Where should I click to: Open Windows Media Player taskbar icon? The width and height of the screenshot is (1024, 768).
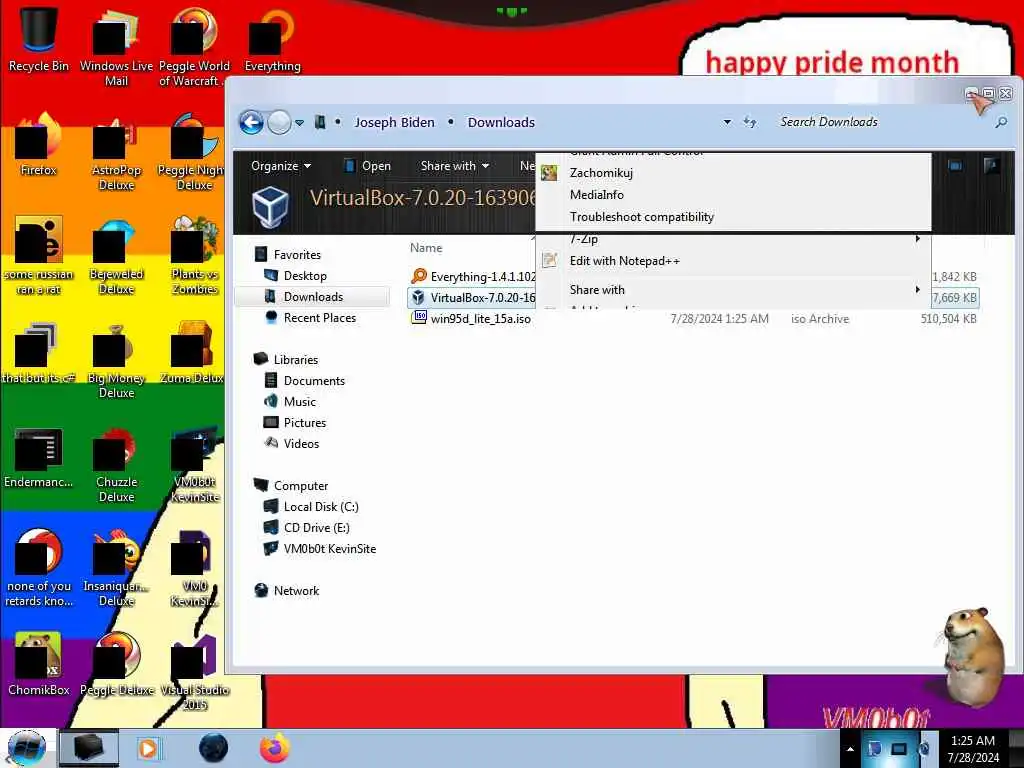coord(148,748)
